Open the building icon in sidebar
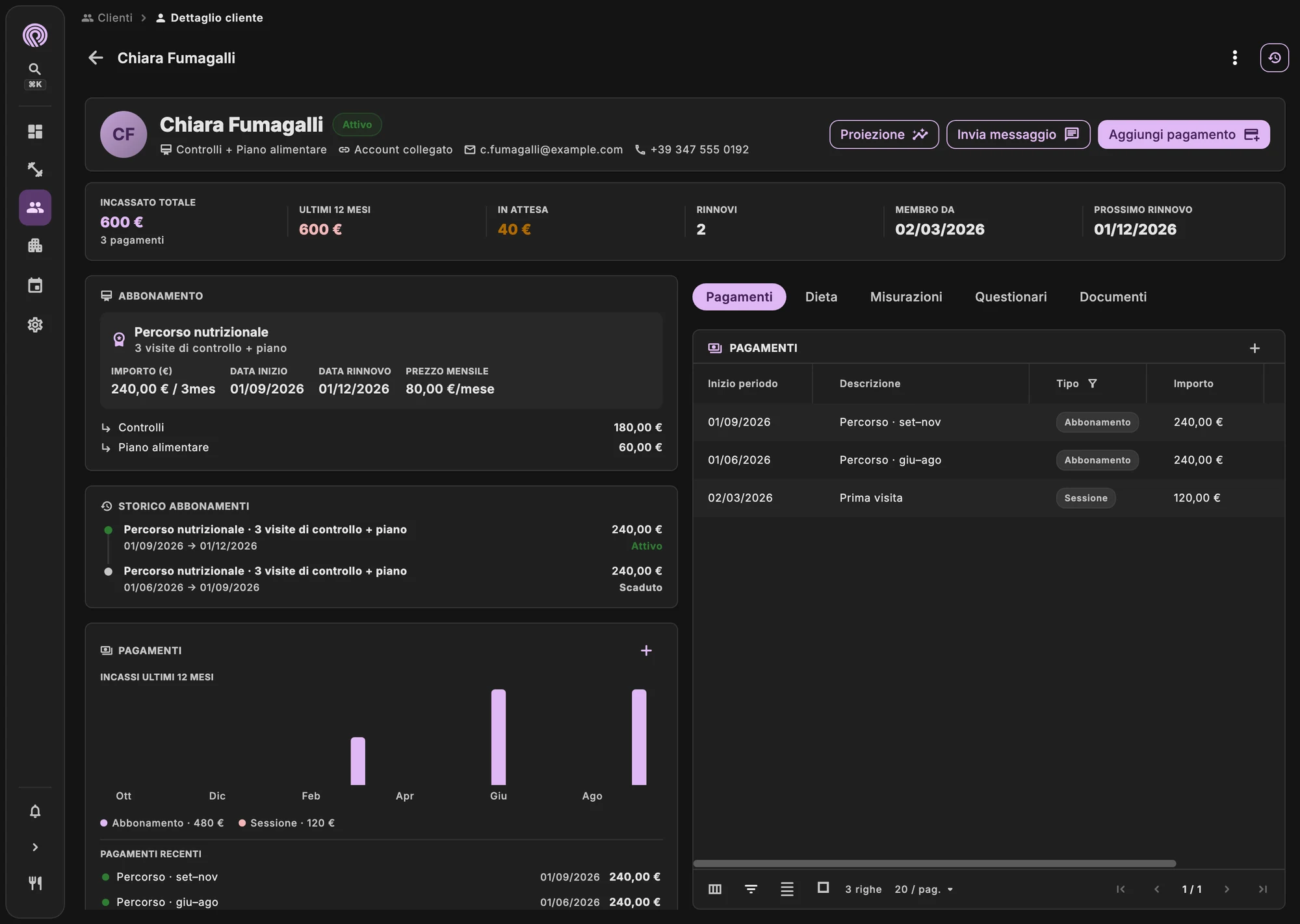 tap(35, 246)
